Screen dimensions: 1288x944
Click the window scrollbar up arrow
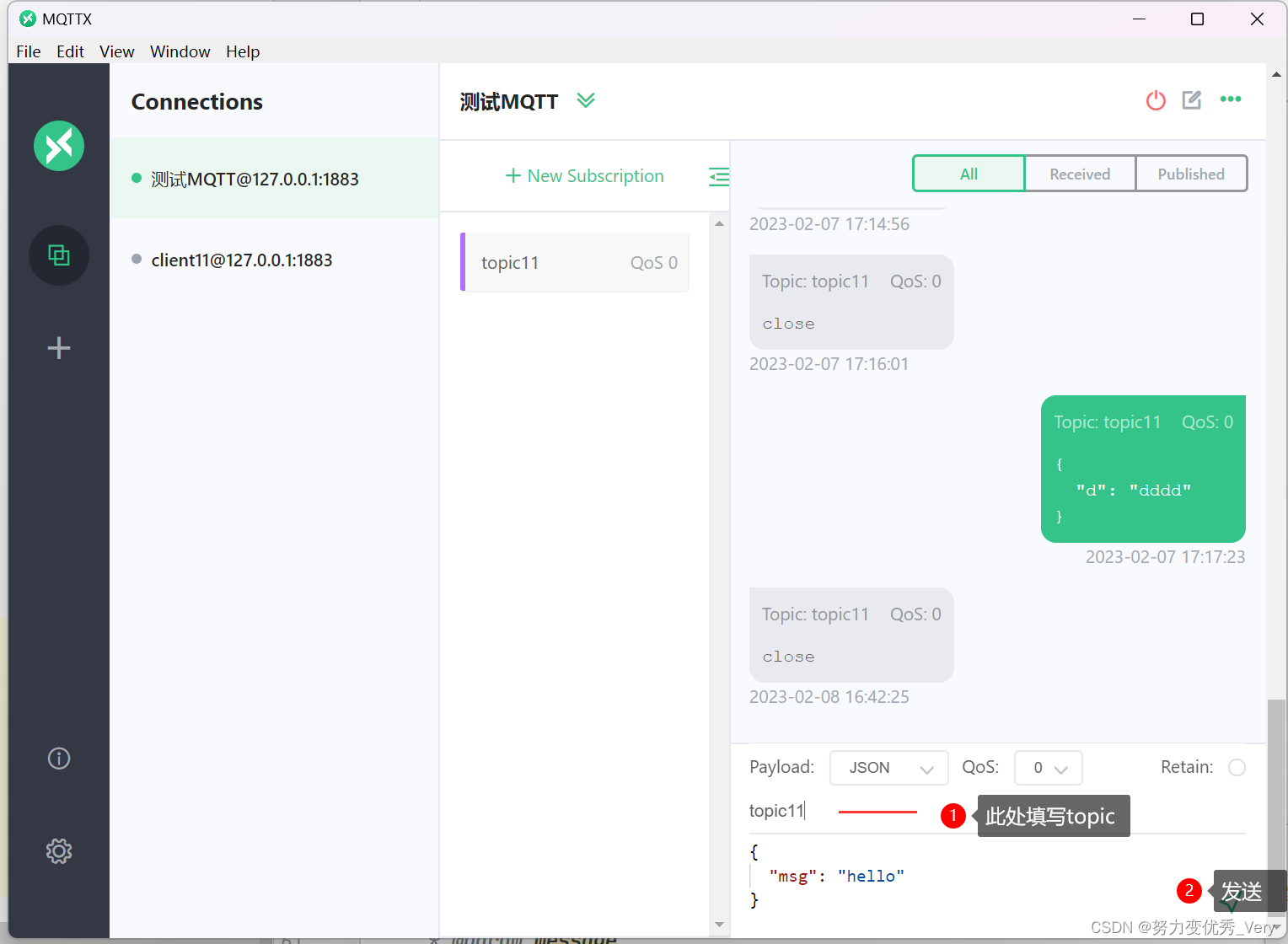coord(1277,74)
